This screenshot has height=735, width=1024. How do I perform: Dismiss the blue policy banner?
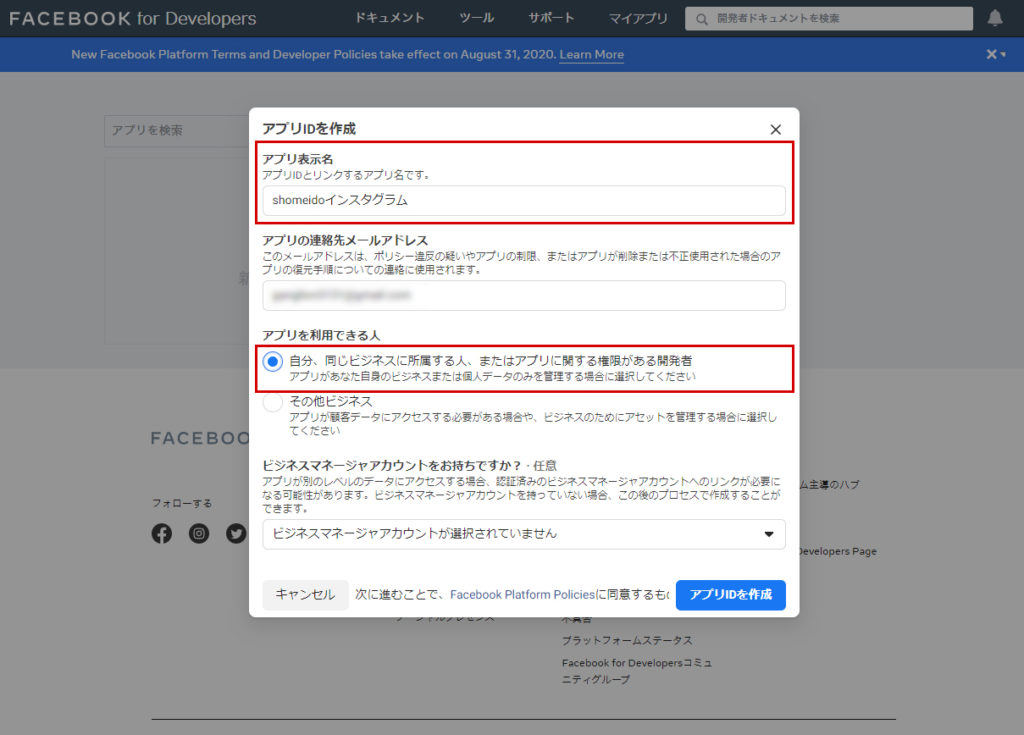pos(991,54)
